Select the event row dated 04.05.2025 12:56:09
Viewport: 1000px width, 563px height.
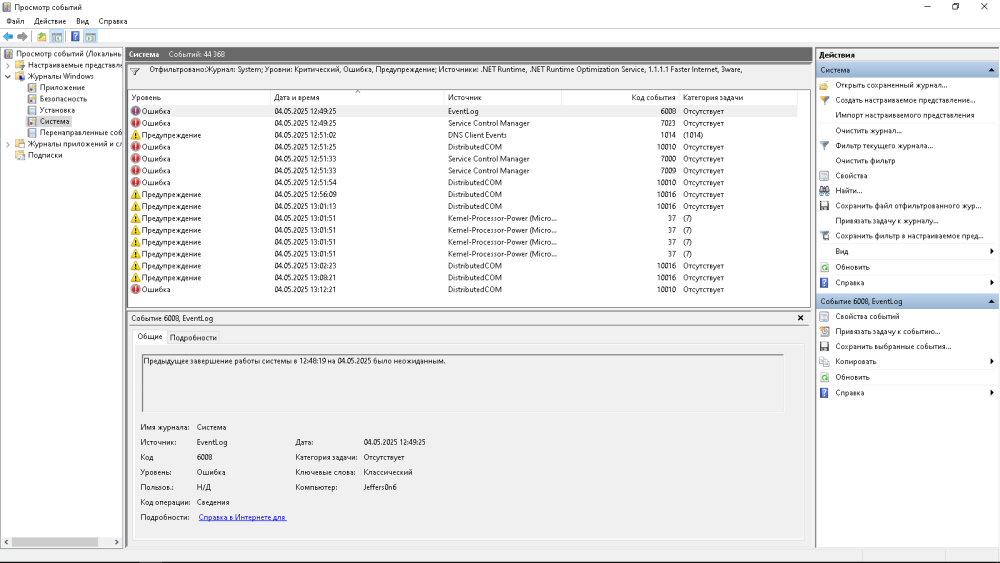click(463, 194)
